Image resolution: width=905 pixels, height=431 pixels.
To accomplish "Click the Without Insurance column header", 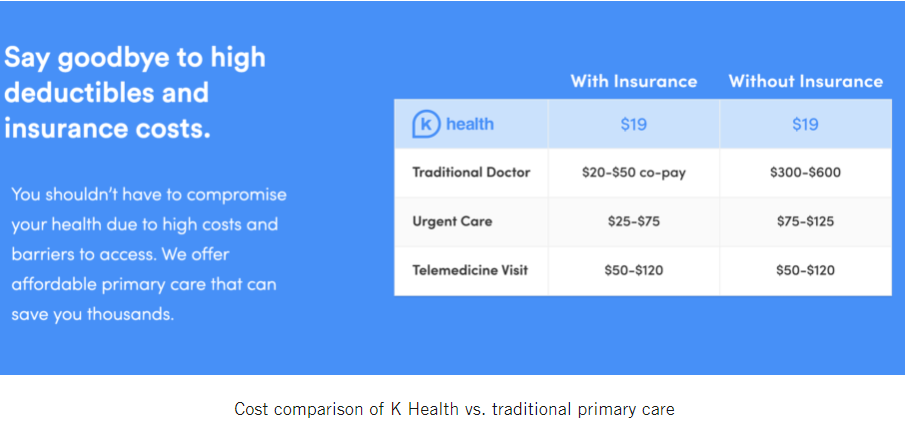I will pyautogui.click(x=806, y=81).
